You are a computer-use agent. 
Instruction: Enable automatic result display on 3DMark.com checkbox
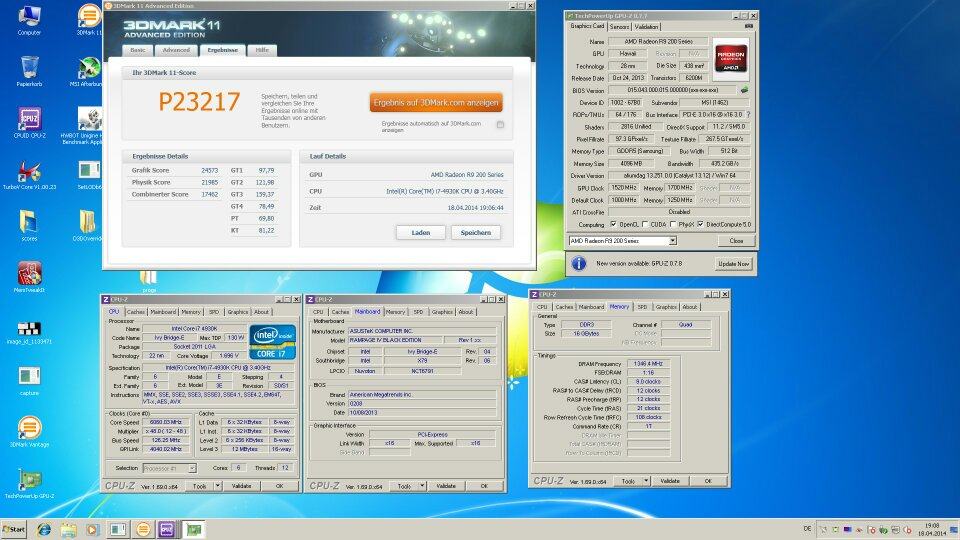pos(500,125)
